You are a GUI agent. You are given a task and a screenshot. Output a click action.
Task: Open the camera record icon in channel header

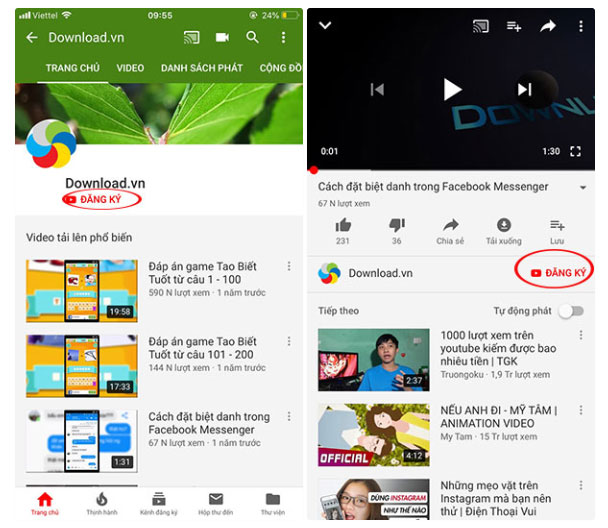tap(222, 38)
